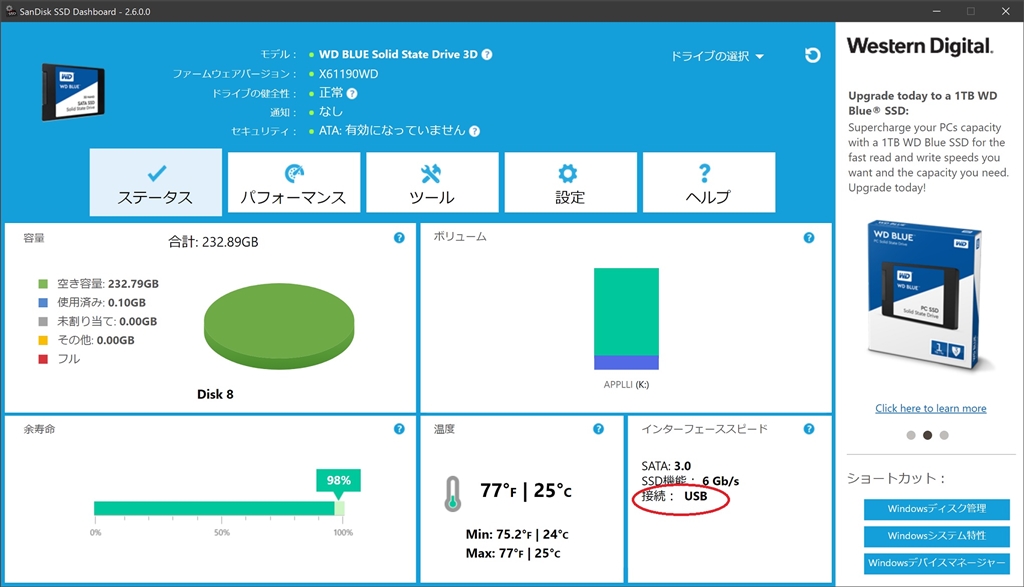Click the blue 使用済み legend swatch
Image resolution: width=1024 pixels, height=587 pixels.
coord(43,303)
